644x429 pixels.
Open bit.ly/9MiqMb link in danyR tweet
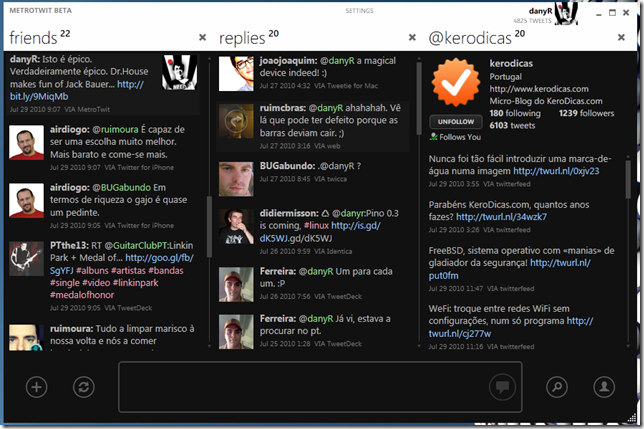coord(39,97)
